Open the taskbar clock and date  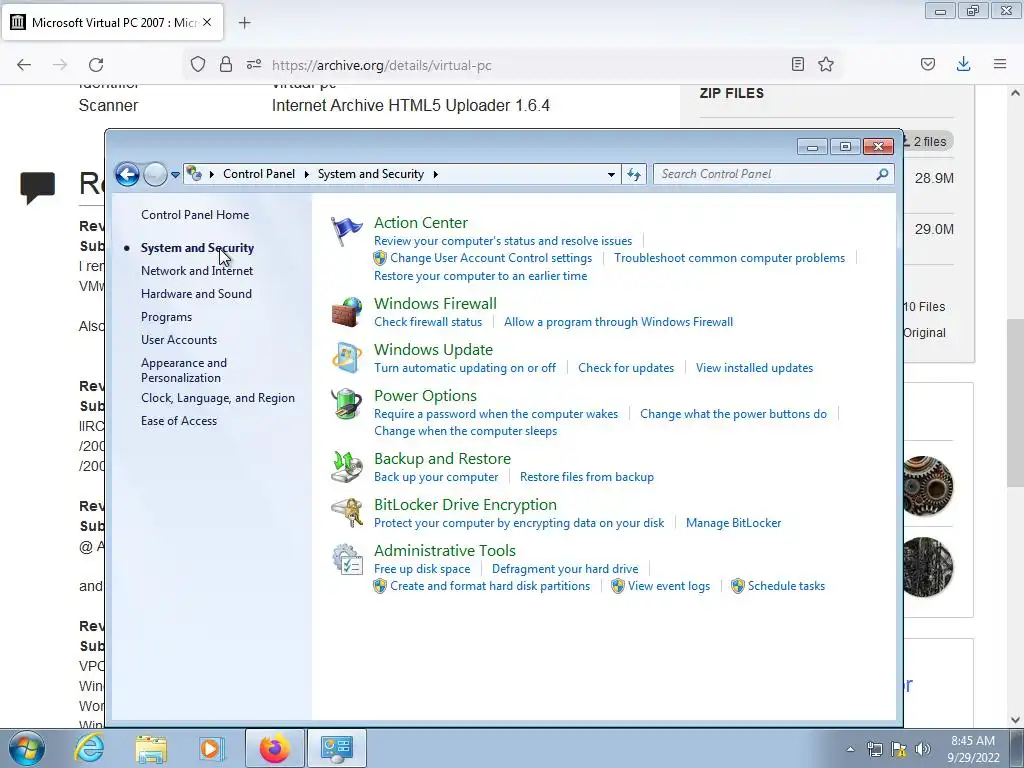coord(972,749)
